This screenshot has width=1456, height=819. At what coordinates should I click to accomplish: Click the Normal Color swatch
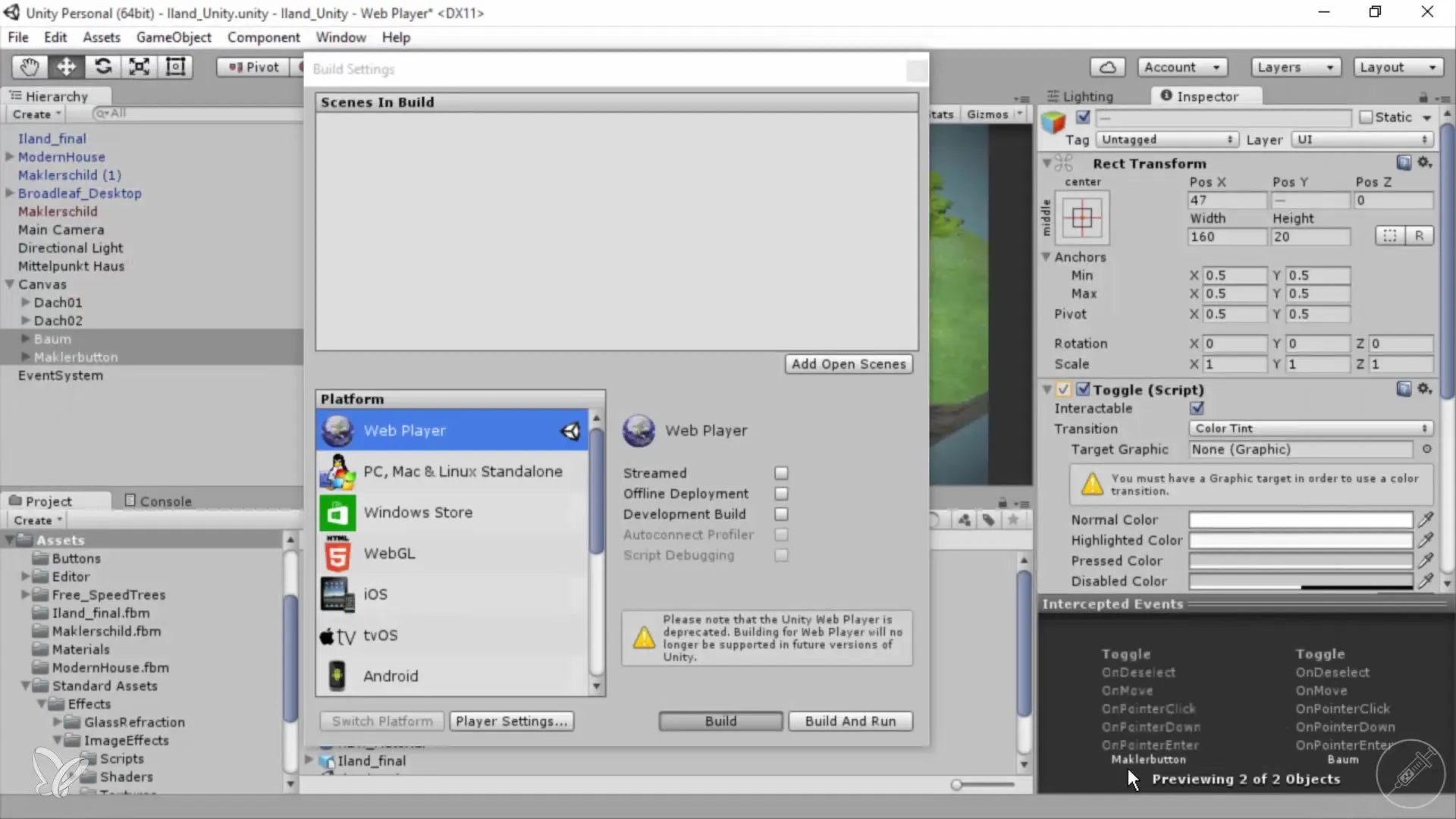tap(1300, 519)
